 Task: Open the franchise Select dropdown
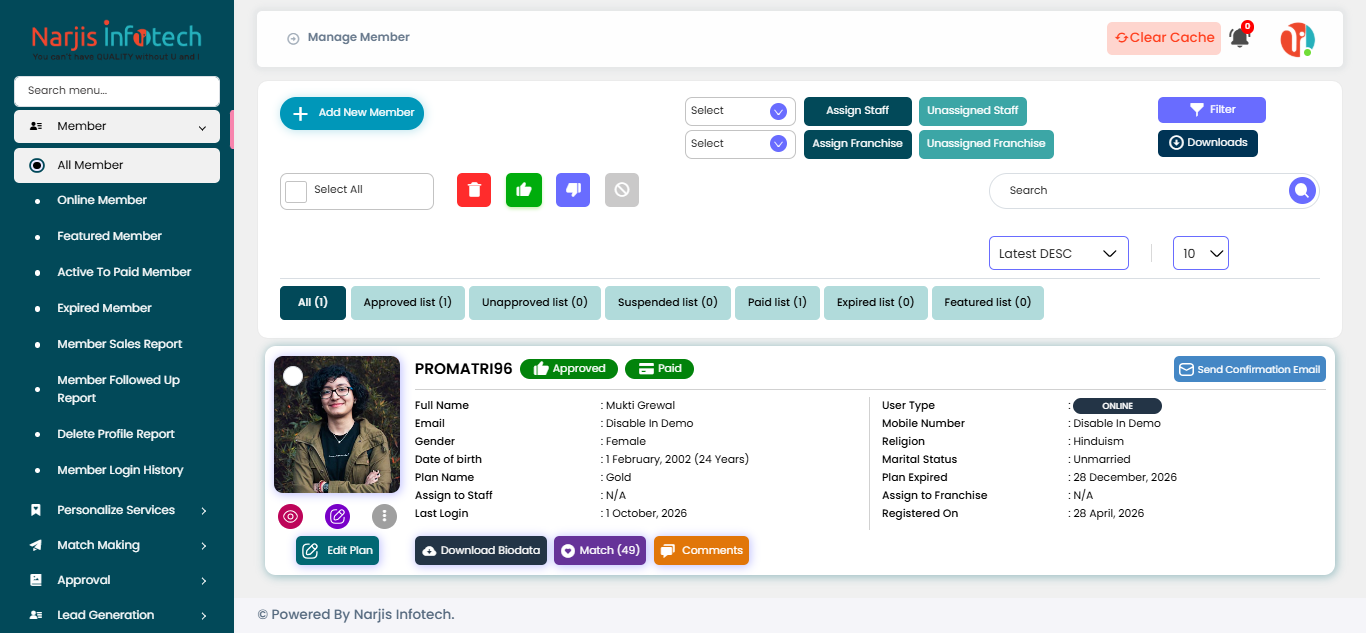point(740,144)
